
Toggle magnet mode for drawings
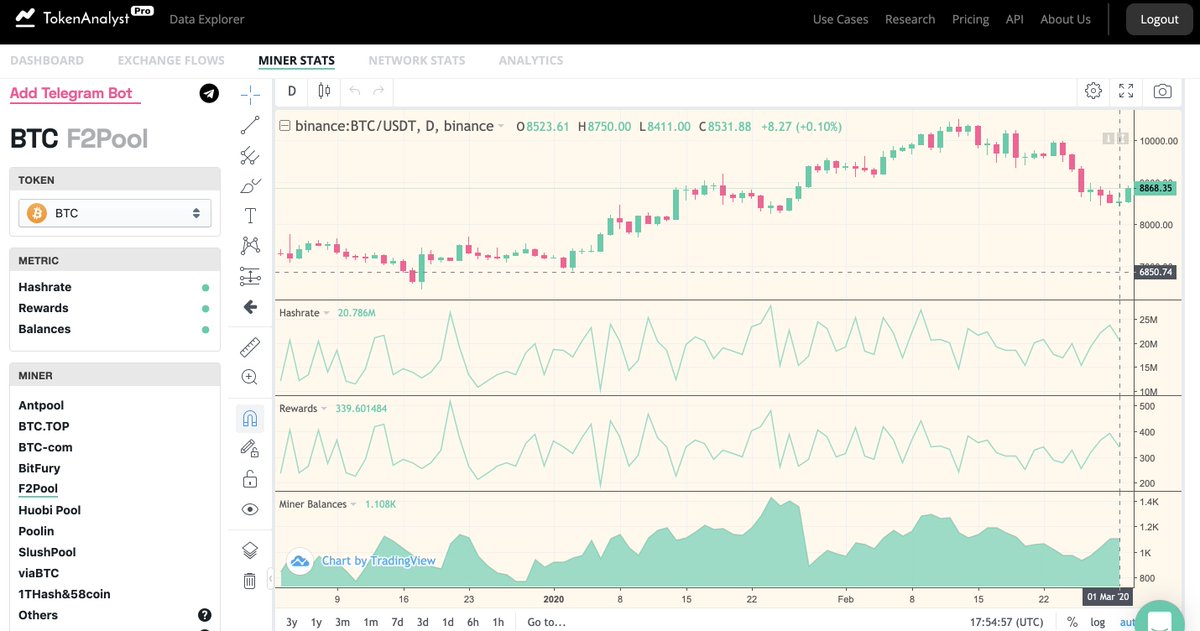click(x=250, y=418)
